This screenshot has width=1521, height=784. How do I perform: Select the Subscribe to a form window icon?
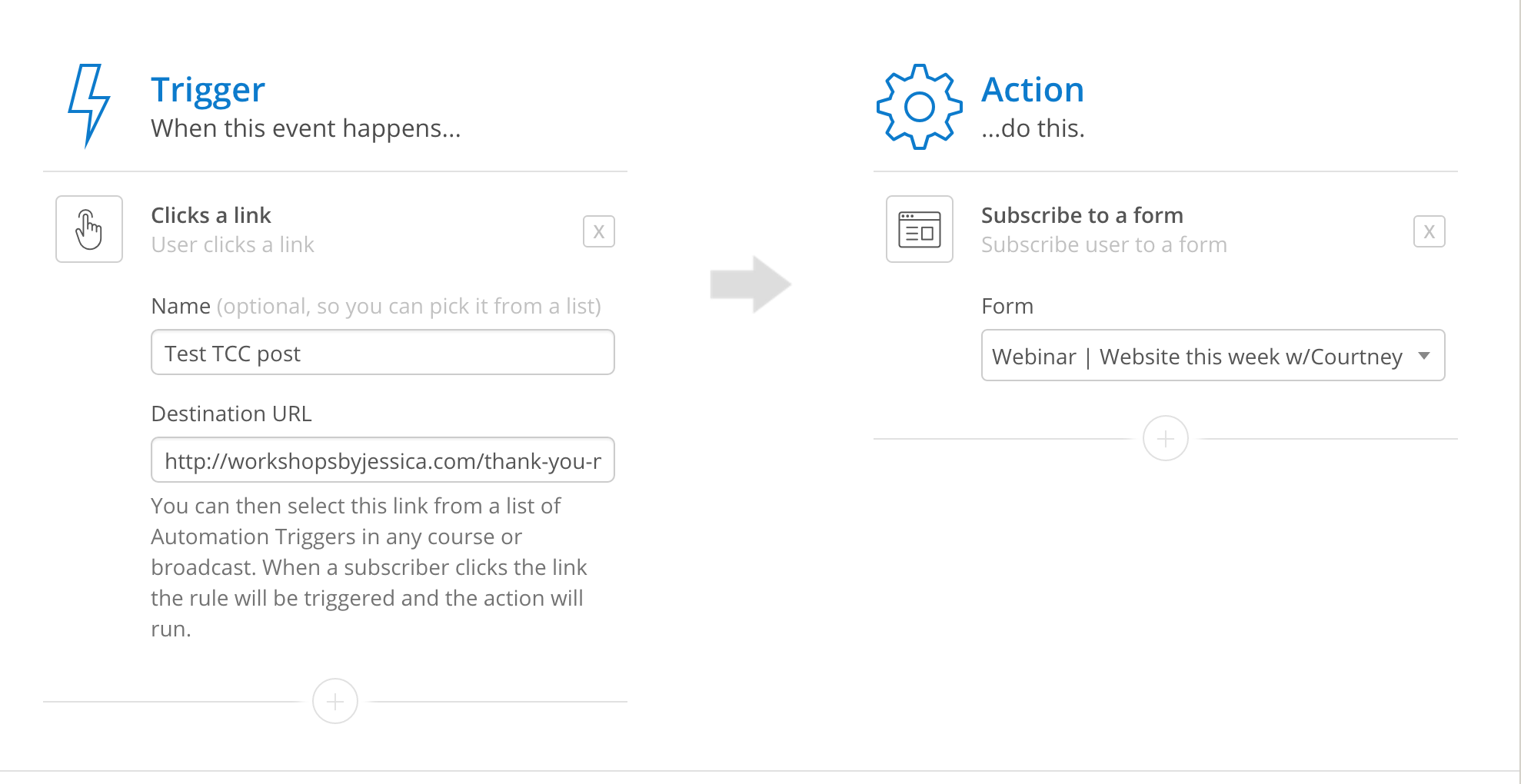[920, 229]
